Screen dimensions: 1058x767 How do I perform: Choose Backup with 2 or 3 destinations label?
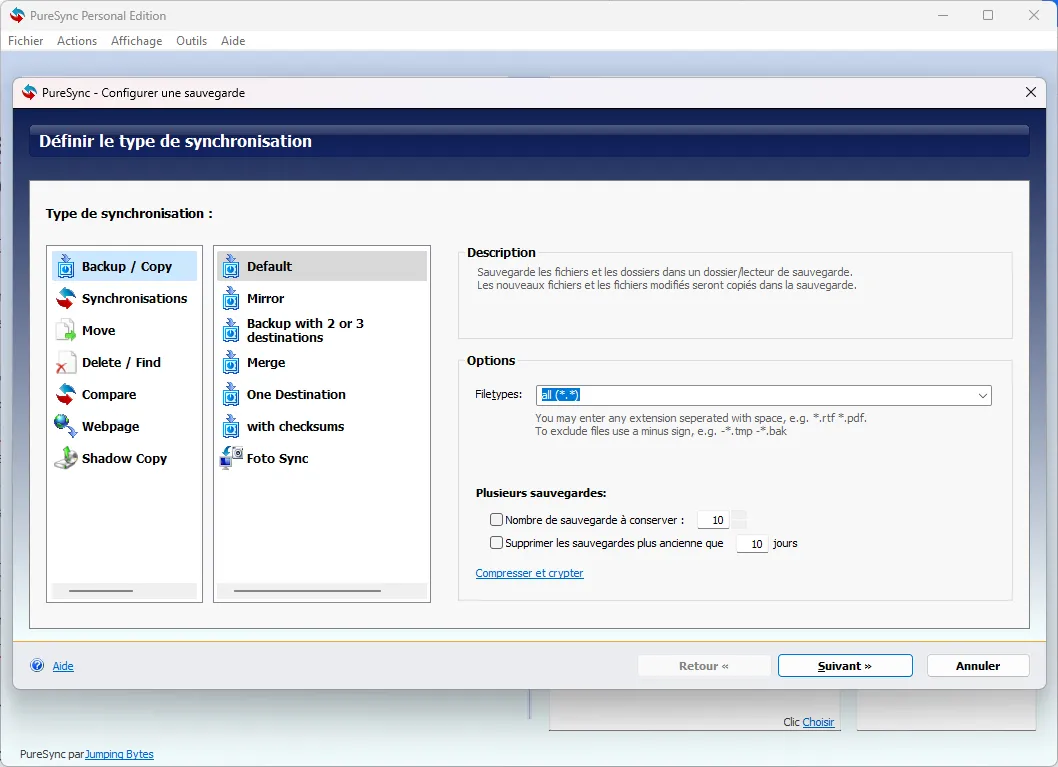pyautogui.click(x=305, y=331)
